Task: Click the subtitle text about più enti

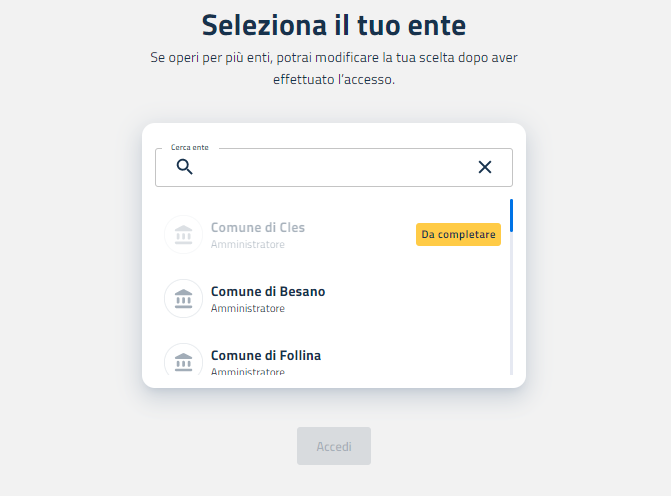Action: 334,57
